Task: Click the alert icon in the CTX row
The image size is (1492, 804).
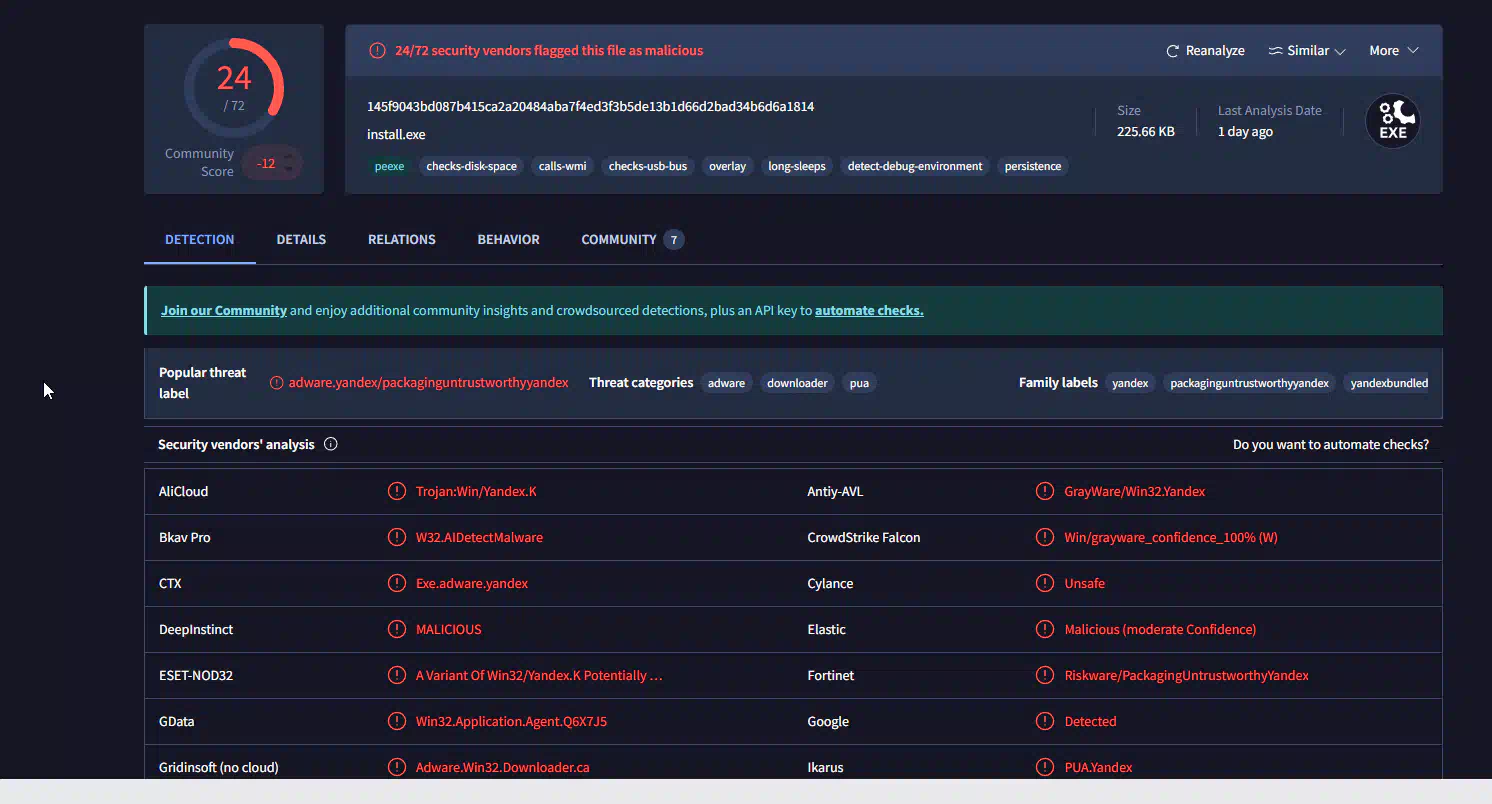Action: 397,583
